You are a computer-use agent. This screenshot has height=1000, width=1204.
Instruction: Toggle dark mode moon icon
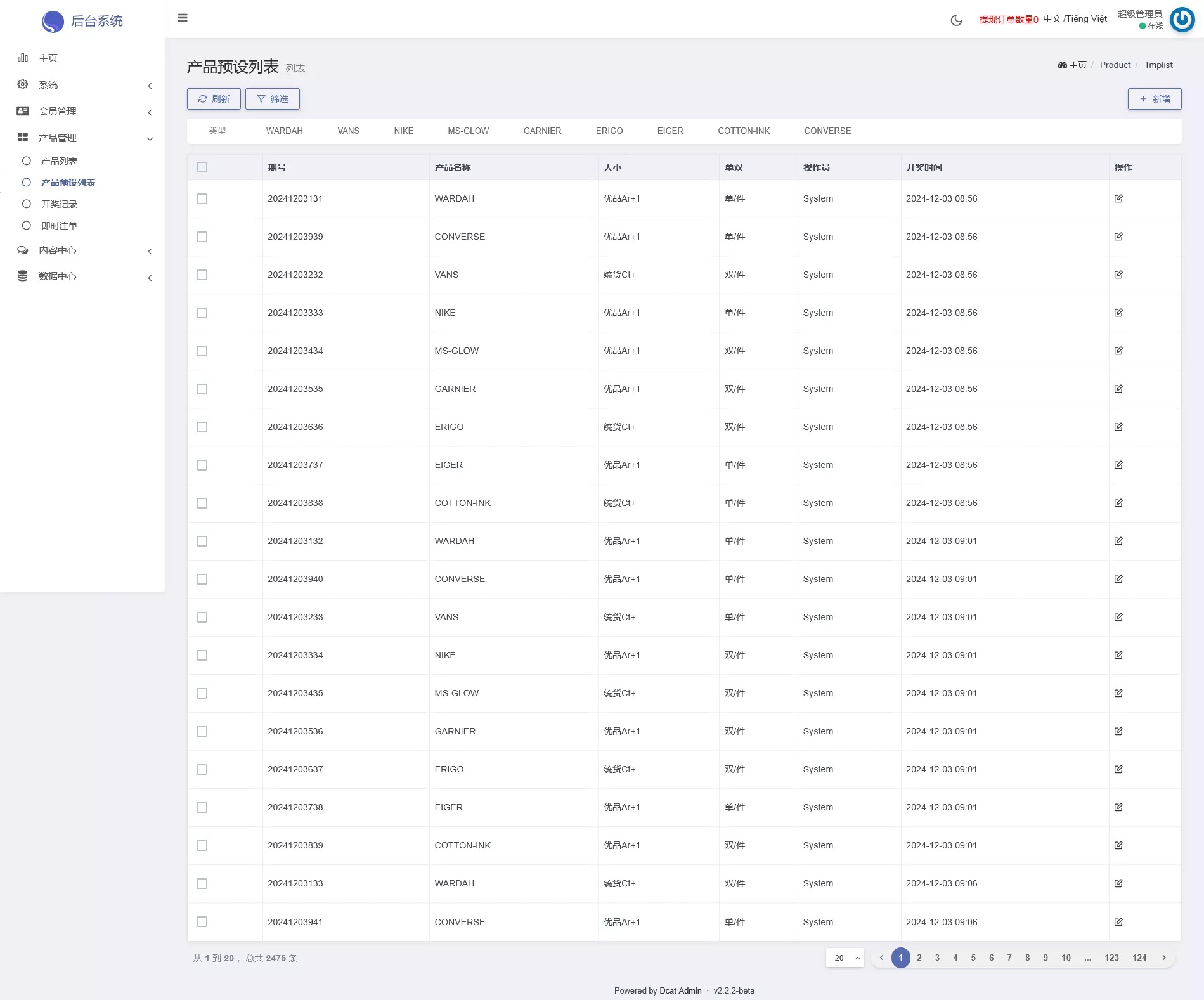[956, 20]
